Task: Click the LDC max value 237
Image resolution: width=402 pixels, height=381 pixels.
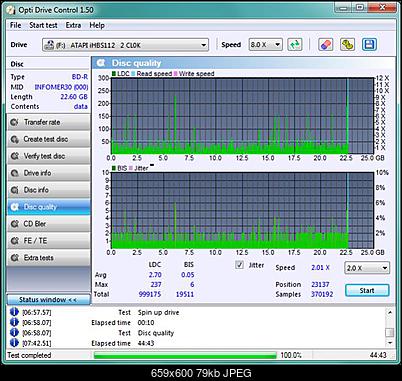Action: (x=156, y=285)
